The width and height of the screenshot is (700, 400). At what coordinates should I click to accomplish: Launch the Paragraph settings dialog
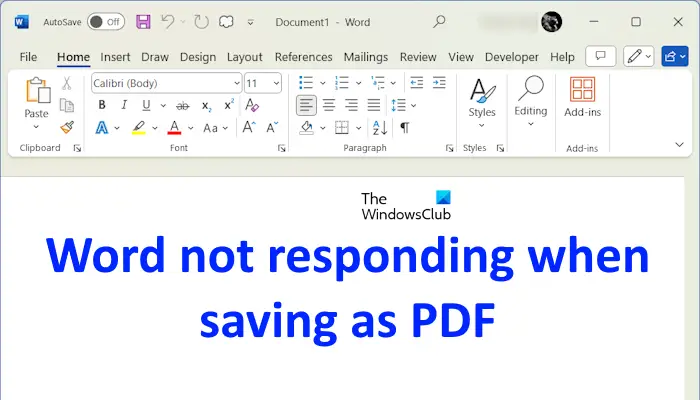coord(450,148)
